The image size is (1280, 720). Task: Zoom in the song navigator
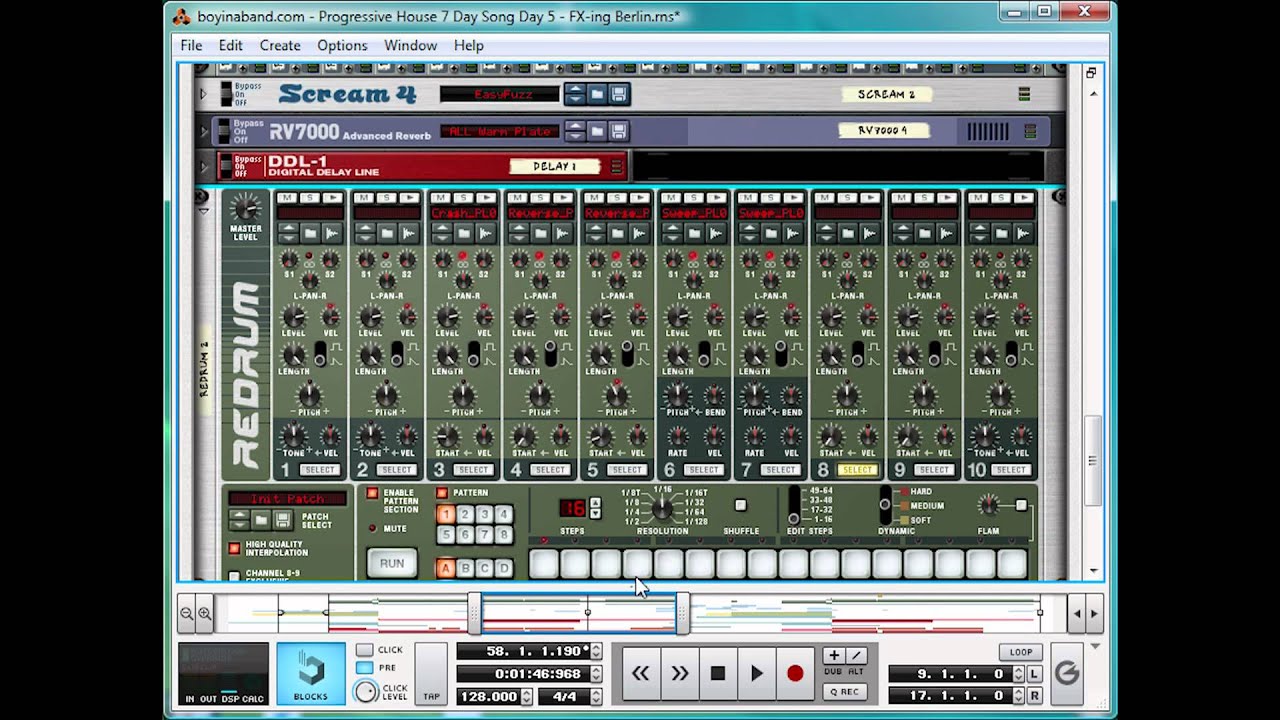coord(204,614)
